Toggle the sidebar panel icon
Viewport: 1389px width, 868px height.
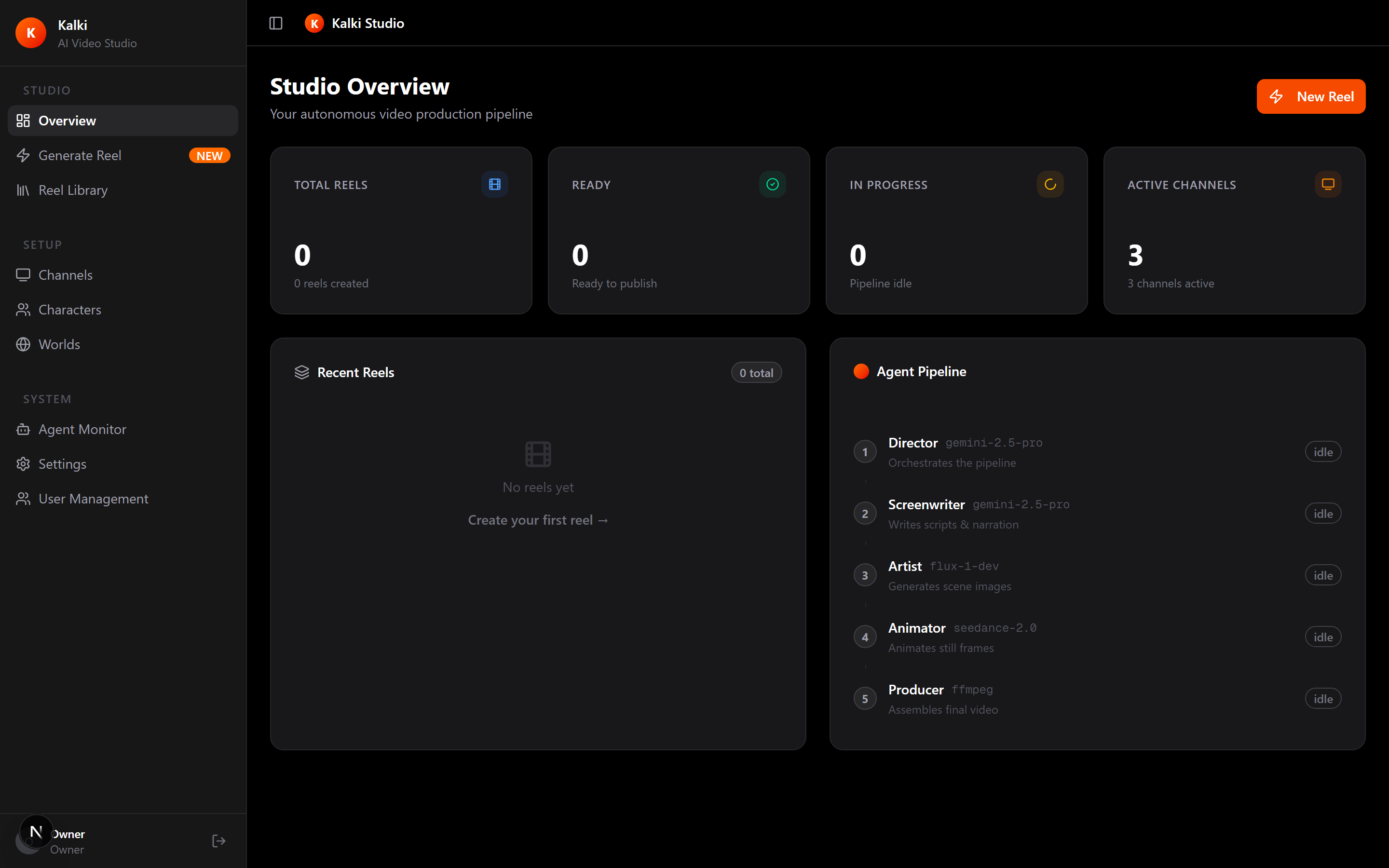(x=275, y=23)
